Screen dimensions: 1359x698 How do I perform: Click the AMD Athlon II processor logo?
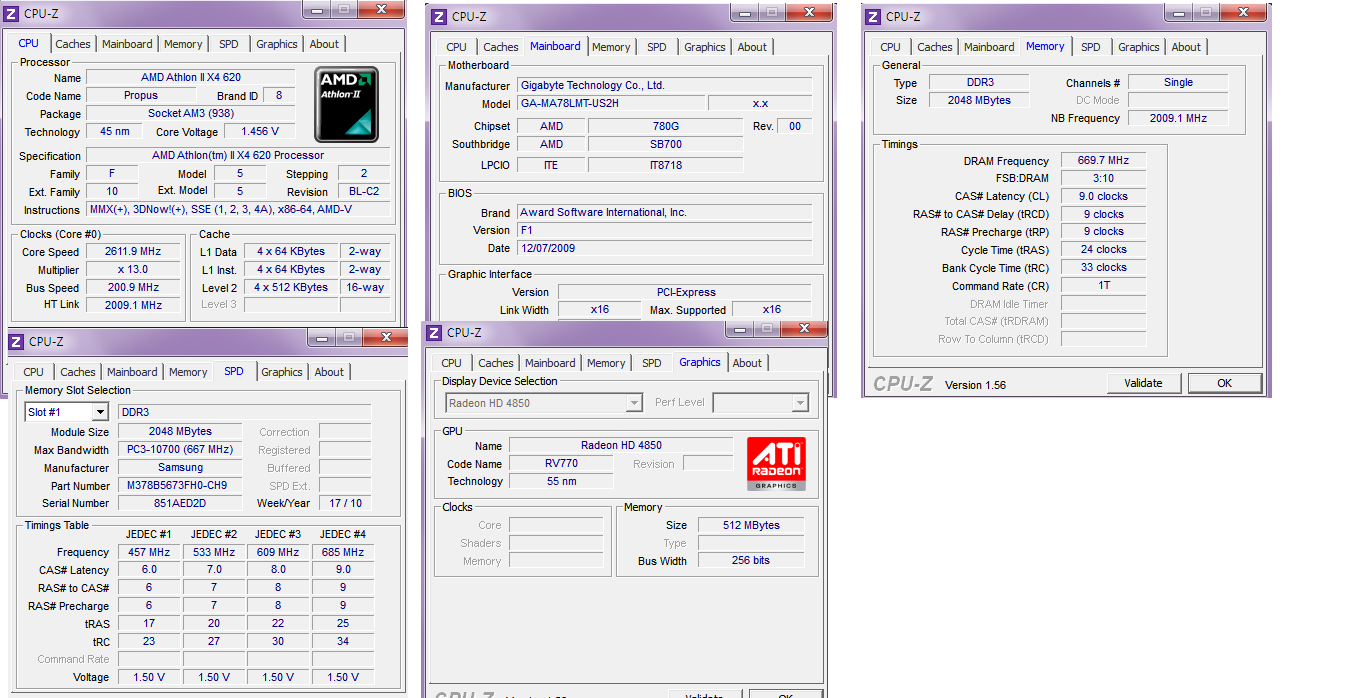347,105
